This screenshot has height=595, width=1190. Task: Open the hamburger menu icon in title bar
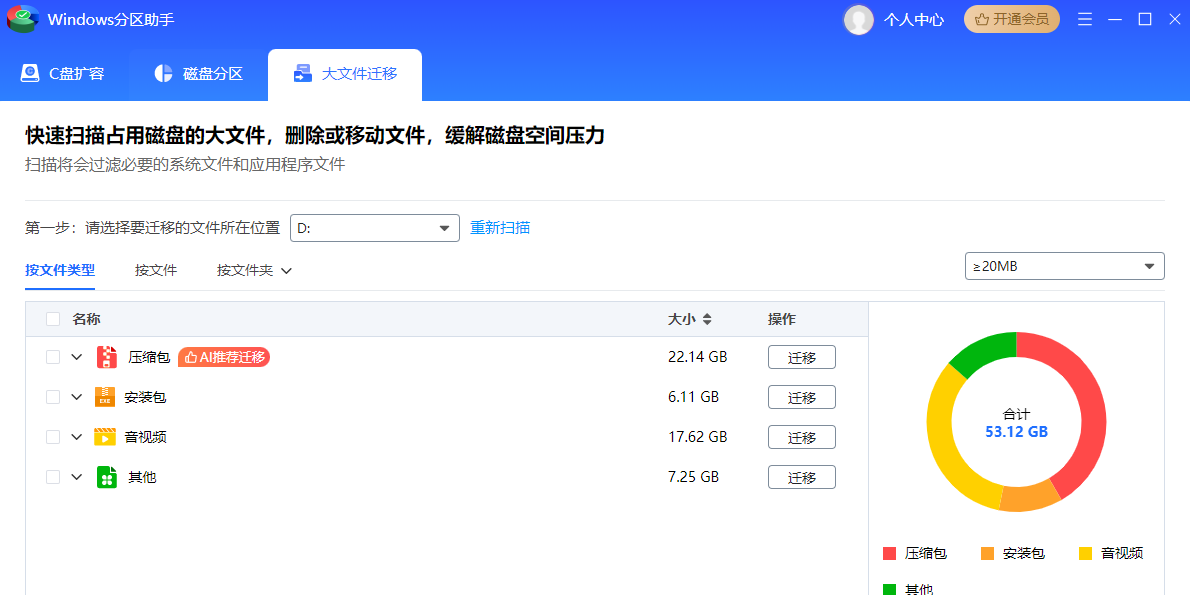tap(1085, 20)
